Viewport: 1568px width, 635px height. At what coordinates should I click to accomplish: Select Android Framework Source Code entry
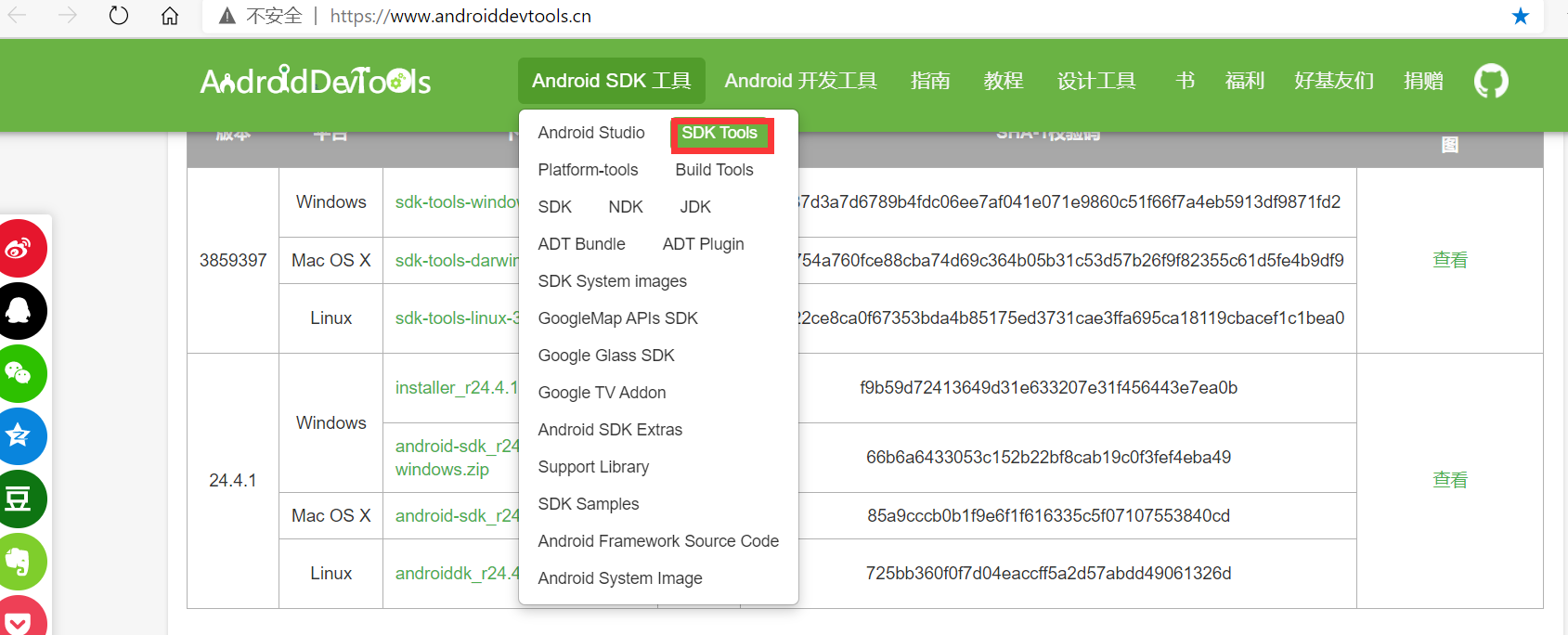(x=658, y=541)
